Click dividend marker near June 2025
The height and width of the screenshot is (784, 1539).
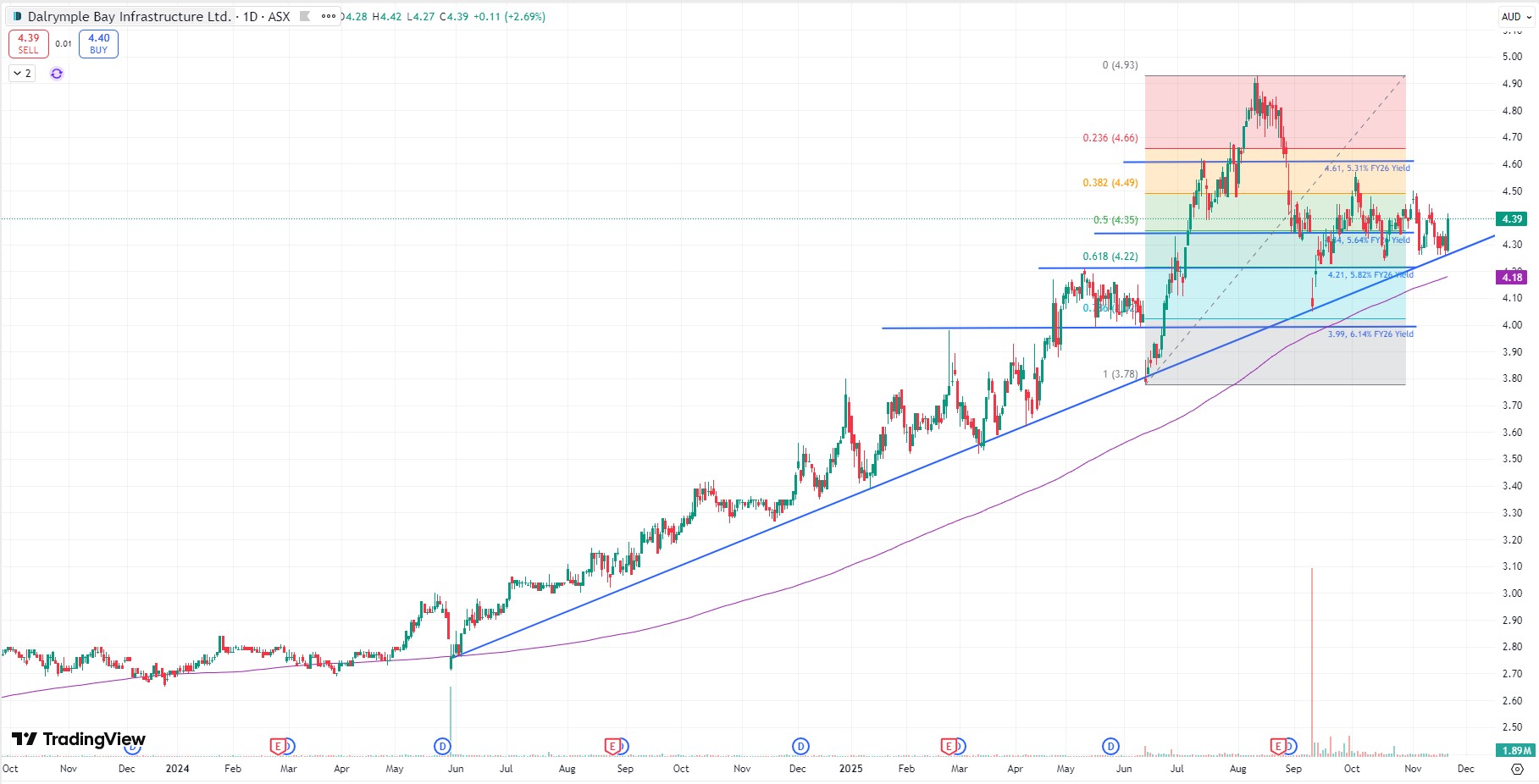1110,746
